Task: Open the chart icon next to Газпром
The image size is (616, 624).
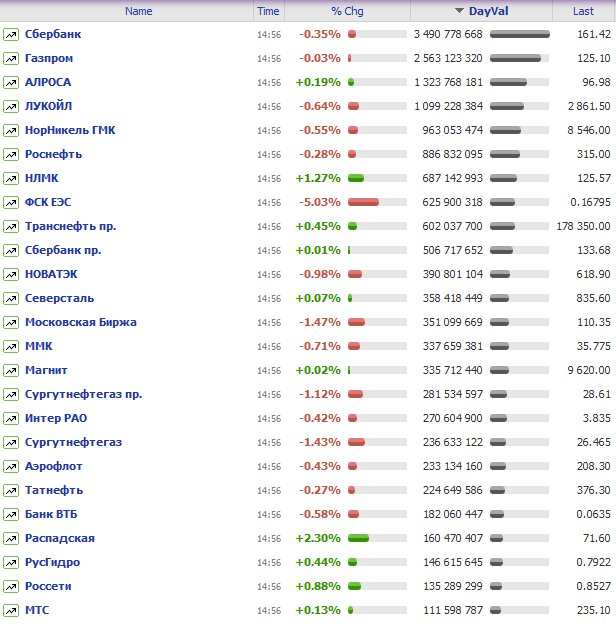Action: (11, 58)
